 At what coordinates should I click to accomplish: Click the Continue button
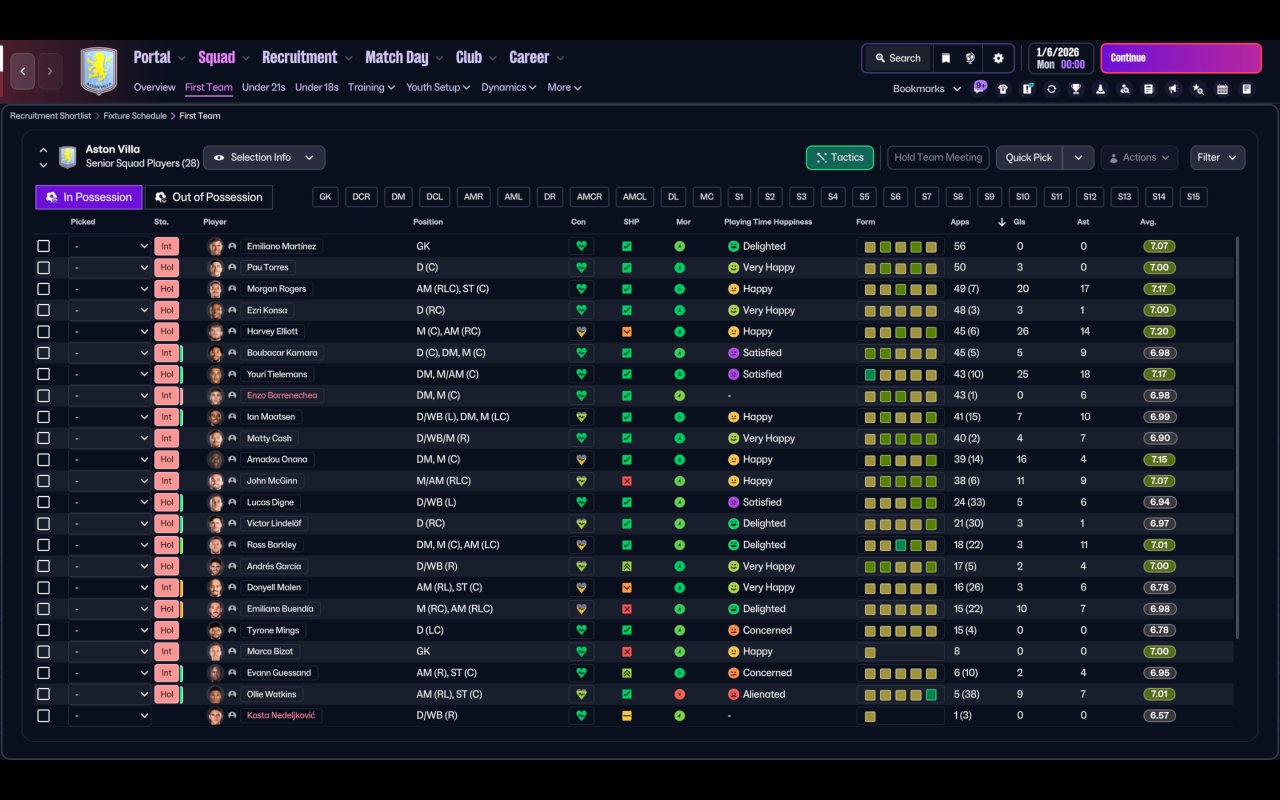tap(1181, 58)
